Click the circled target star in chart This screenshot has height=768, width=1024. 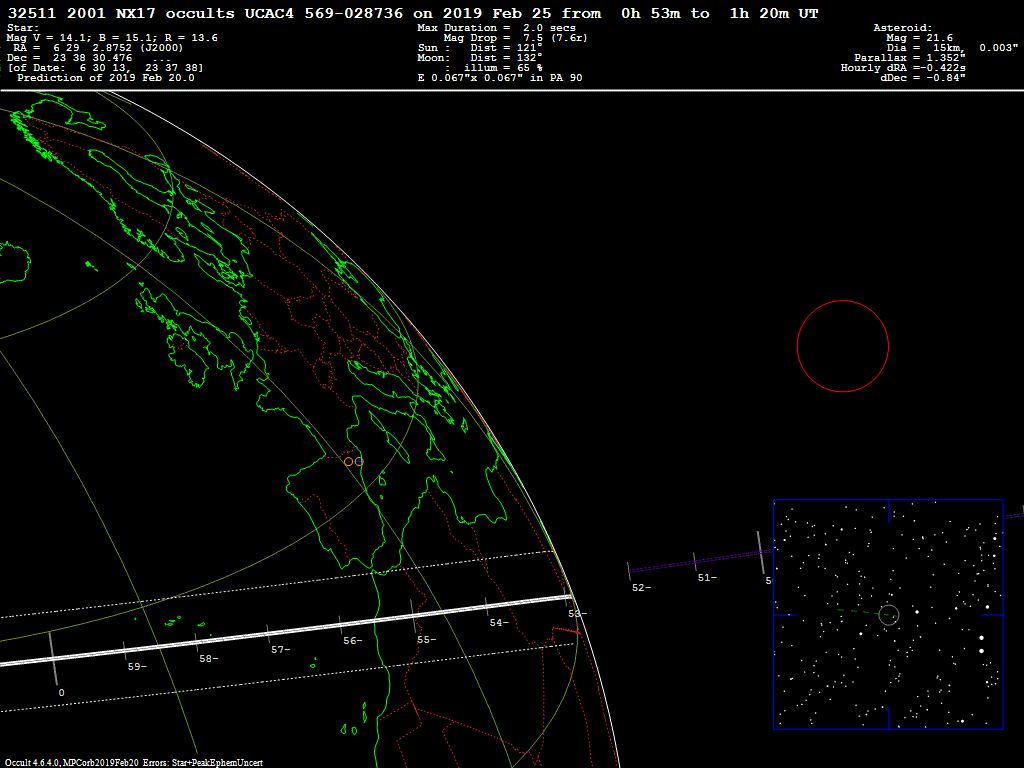(x=888, y=614)
